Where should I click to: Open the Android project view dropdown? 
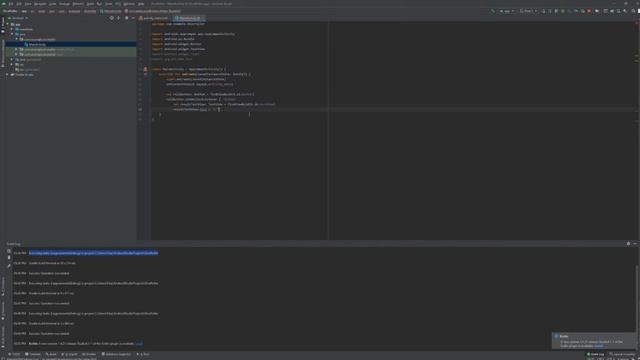click(18, 18)
